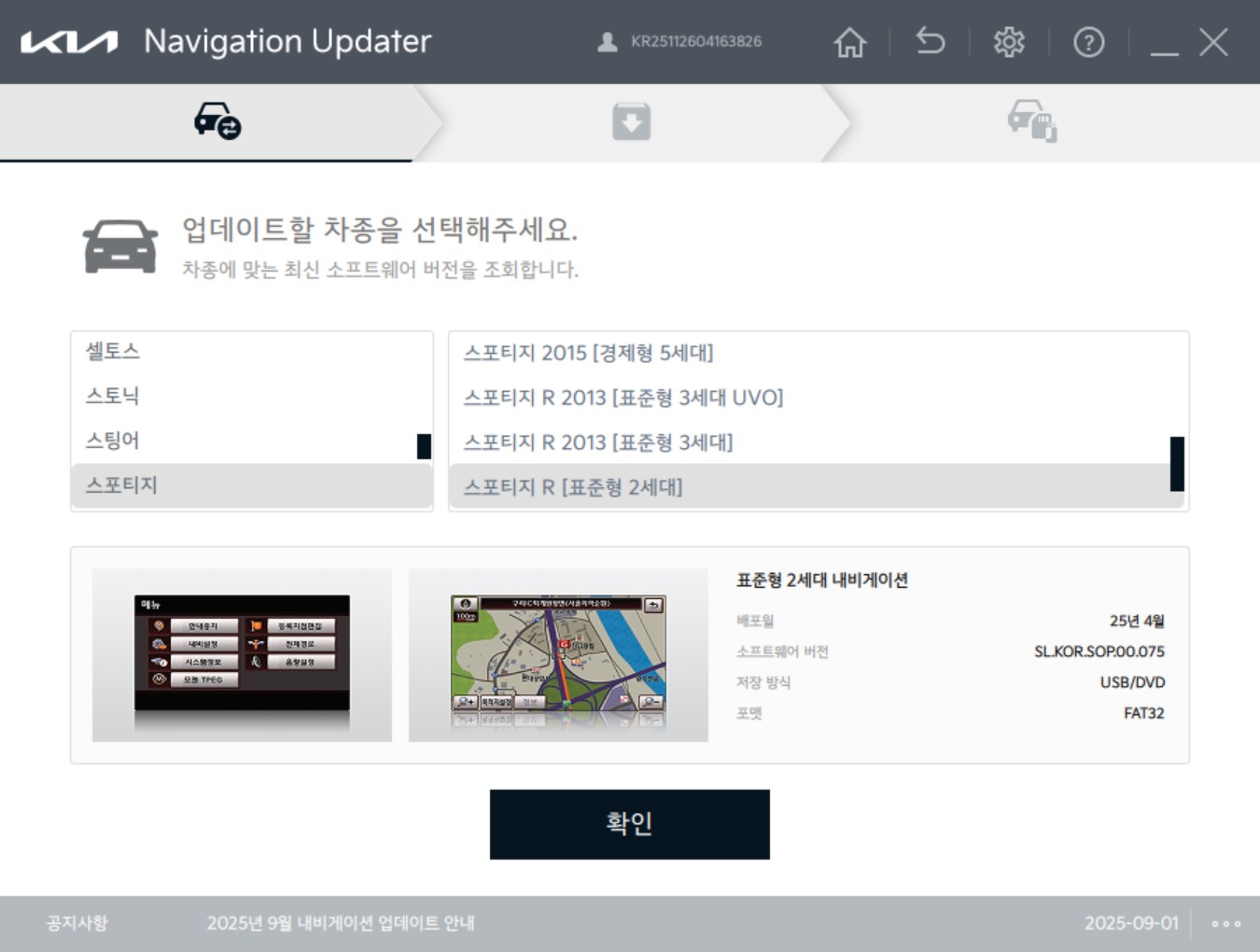Open the map screen preview thumbnail

[558, 655]
